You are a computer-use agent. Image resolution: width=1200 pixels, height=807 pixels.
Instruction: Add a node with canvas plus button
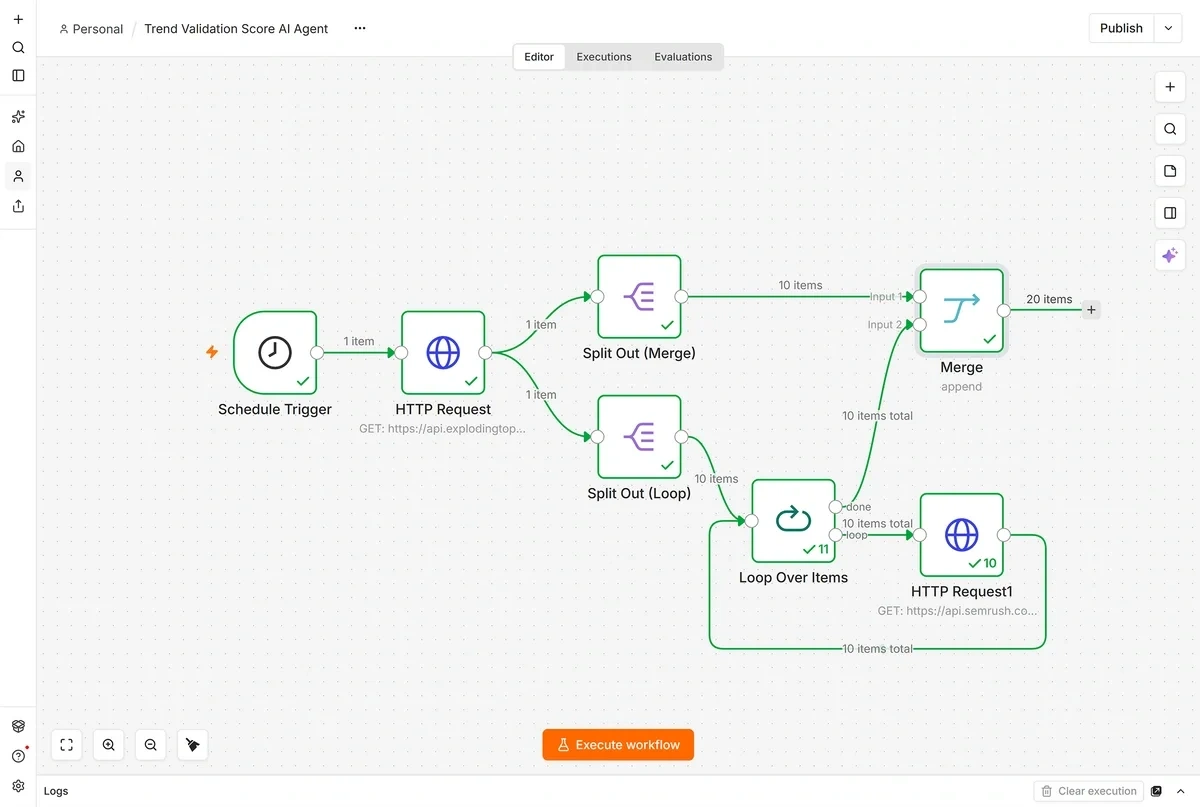click(x=1170, y=87)
